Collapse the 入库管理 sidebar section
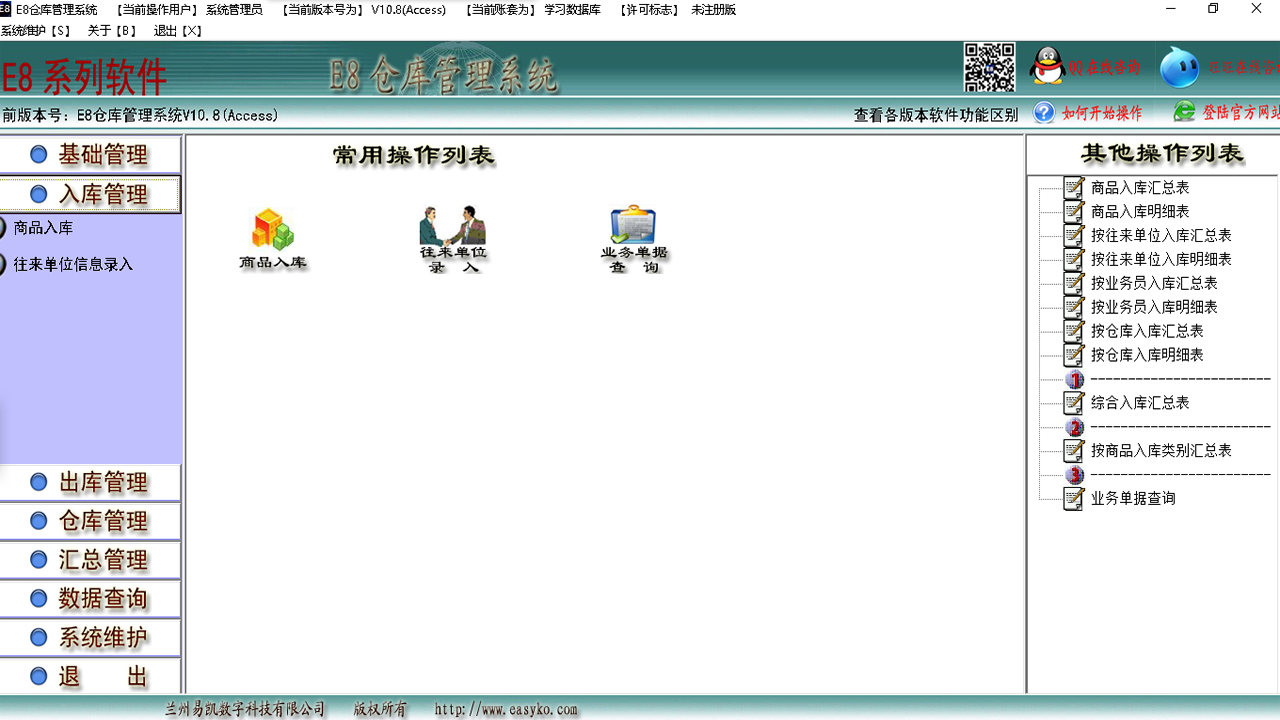 [90, 194]
